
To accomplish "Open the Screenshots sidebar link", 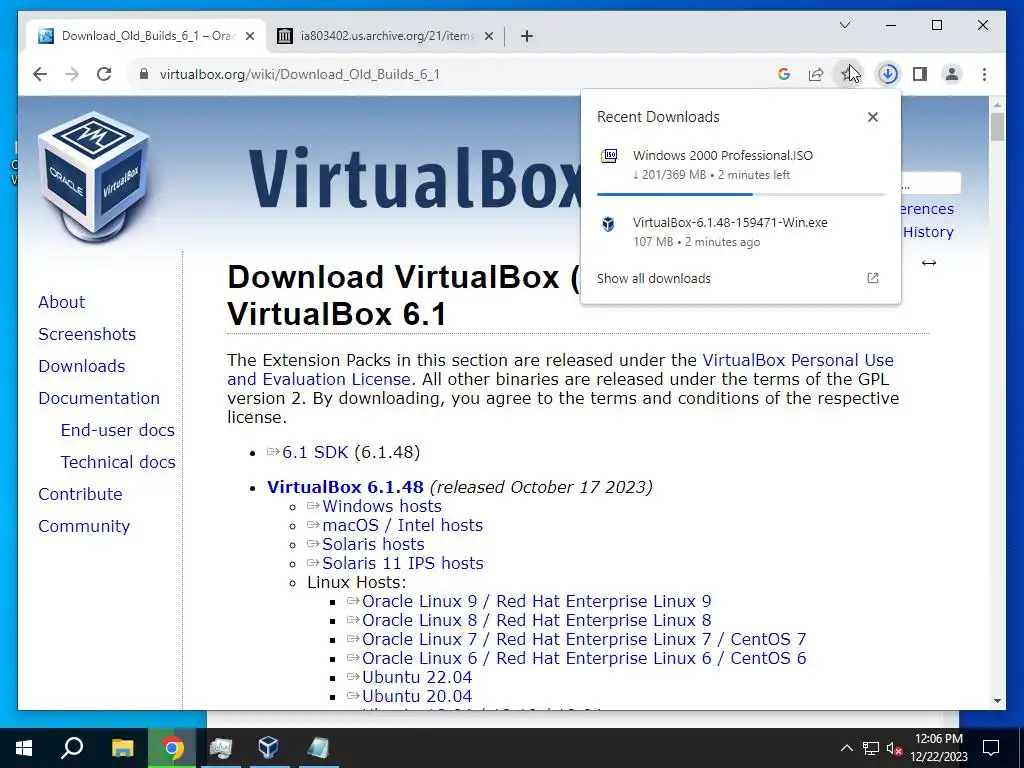I will [x=87, y=334].
